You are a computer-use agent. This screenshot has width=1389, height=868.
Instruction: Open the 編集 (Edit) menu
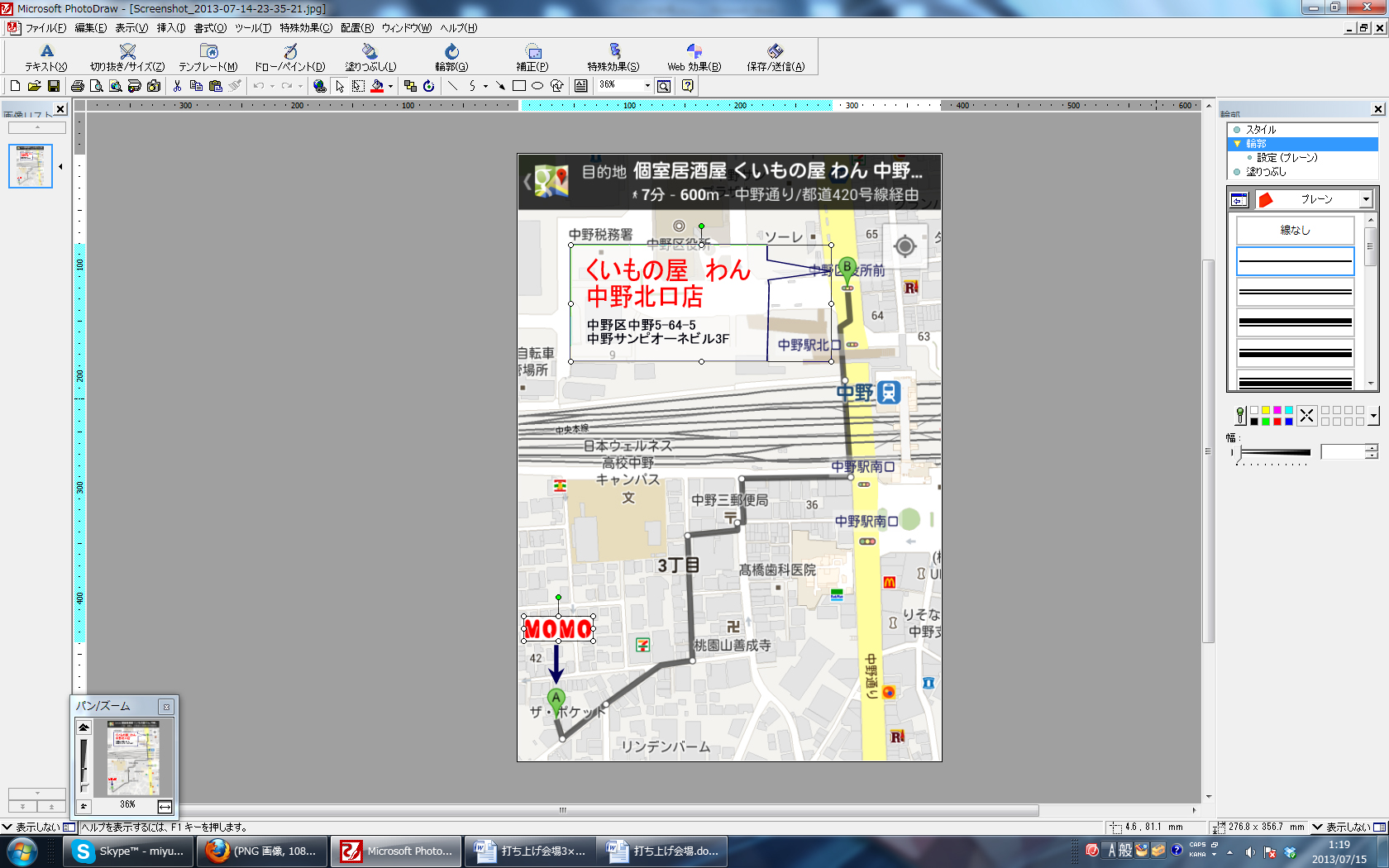pyautogui.click(x=91, y=28)
